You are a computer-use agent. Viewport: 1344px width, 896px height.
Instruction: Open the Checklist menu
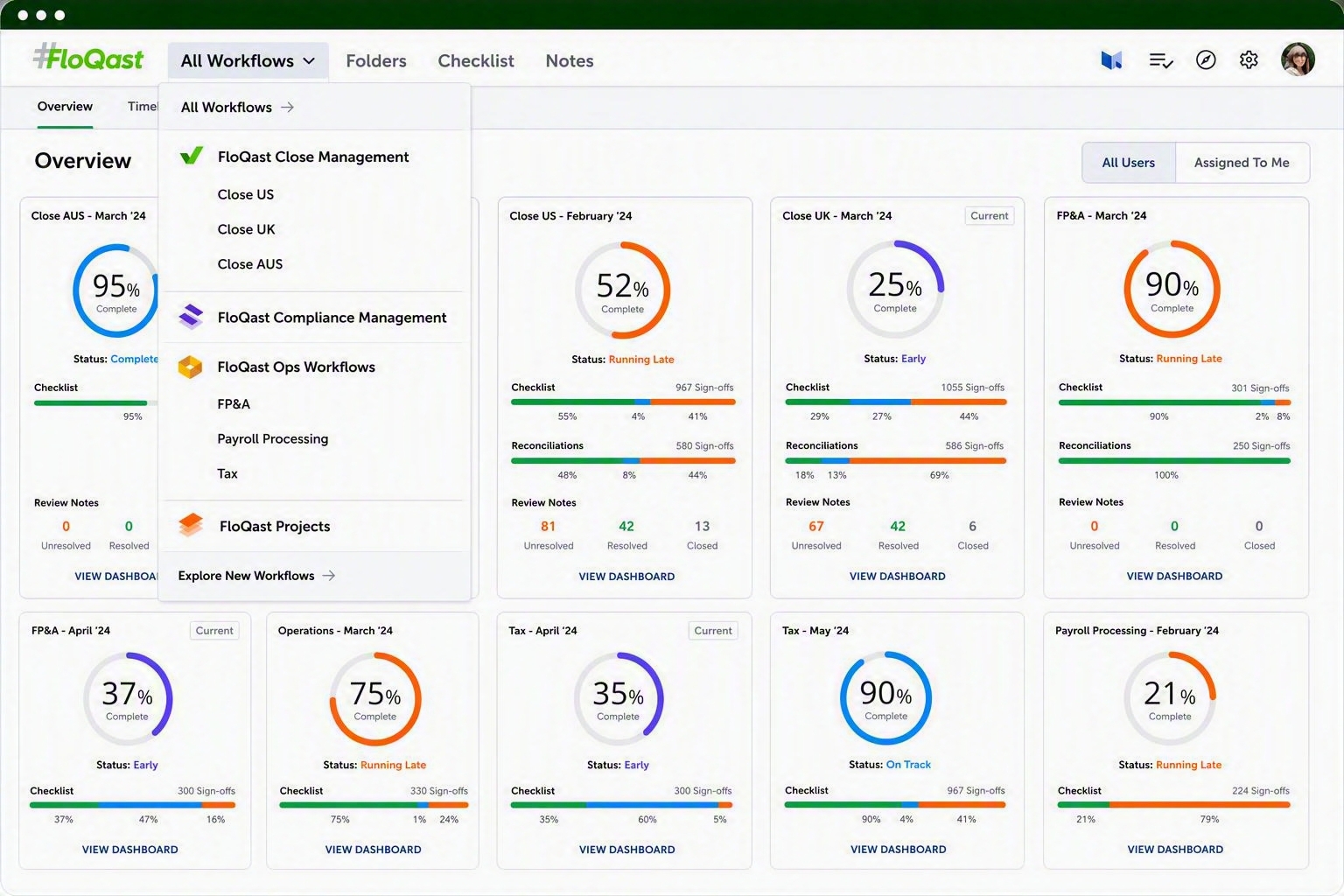(x=476, y=60)
